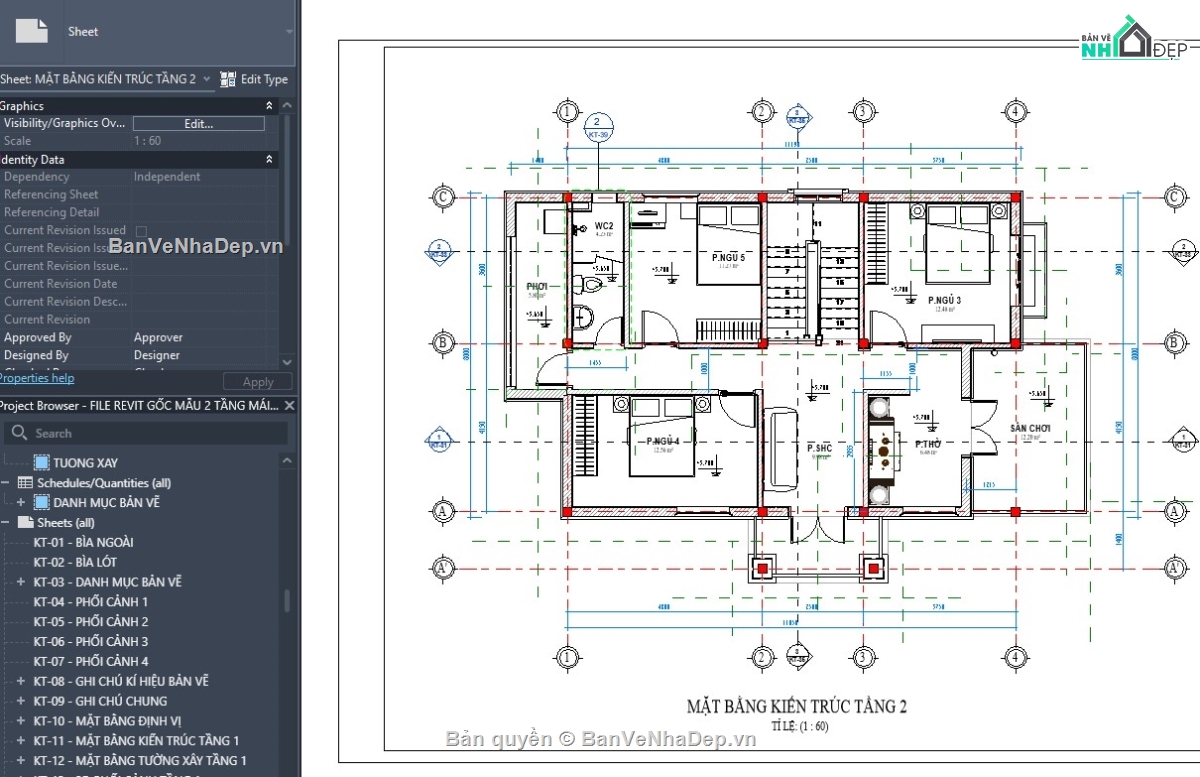The image size is (1200, 777).
Task: Select the P.SHC room label
Action: coord(820,448)
